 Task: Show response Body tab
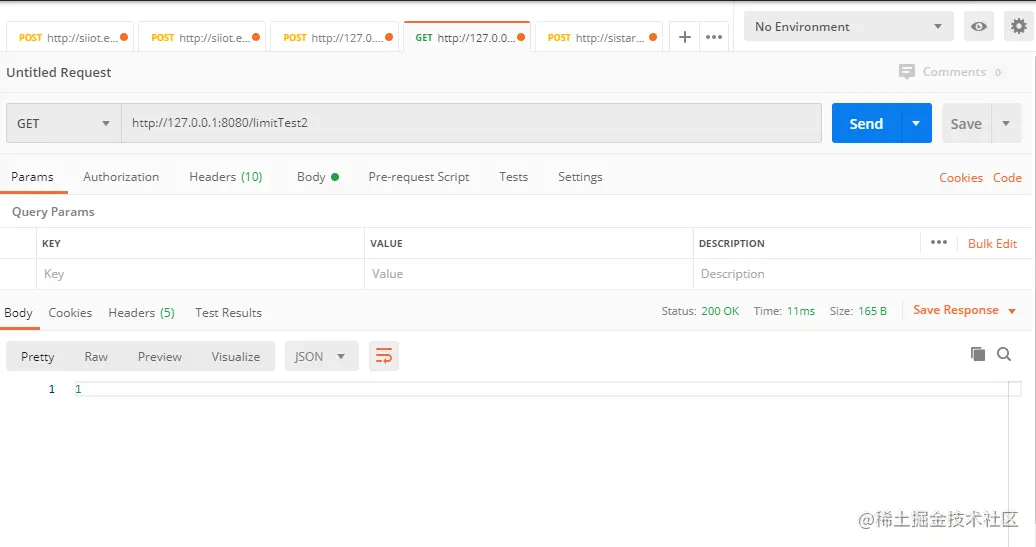18,312
